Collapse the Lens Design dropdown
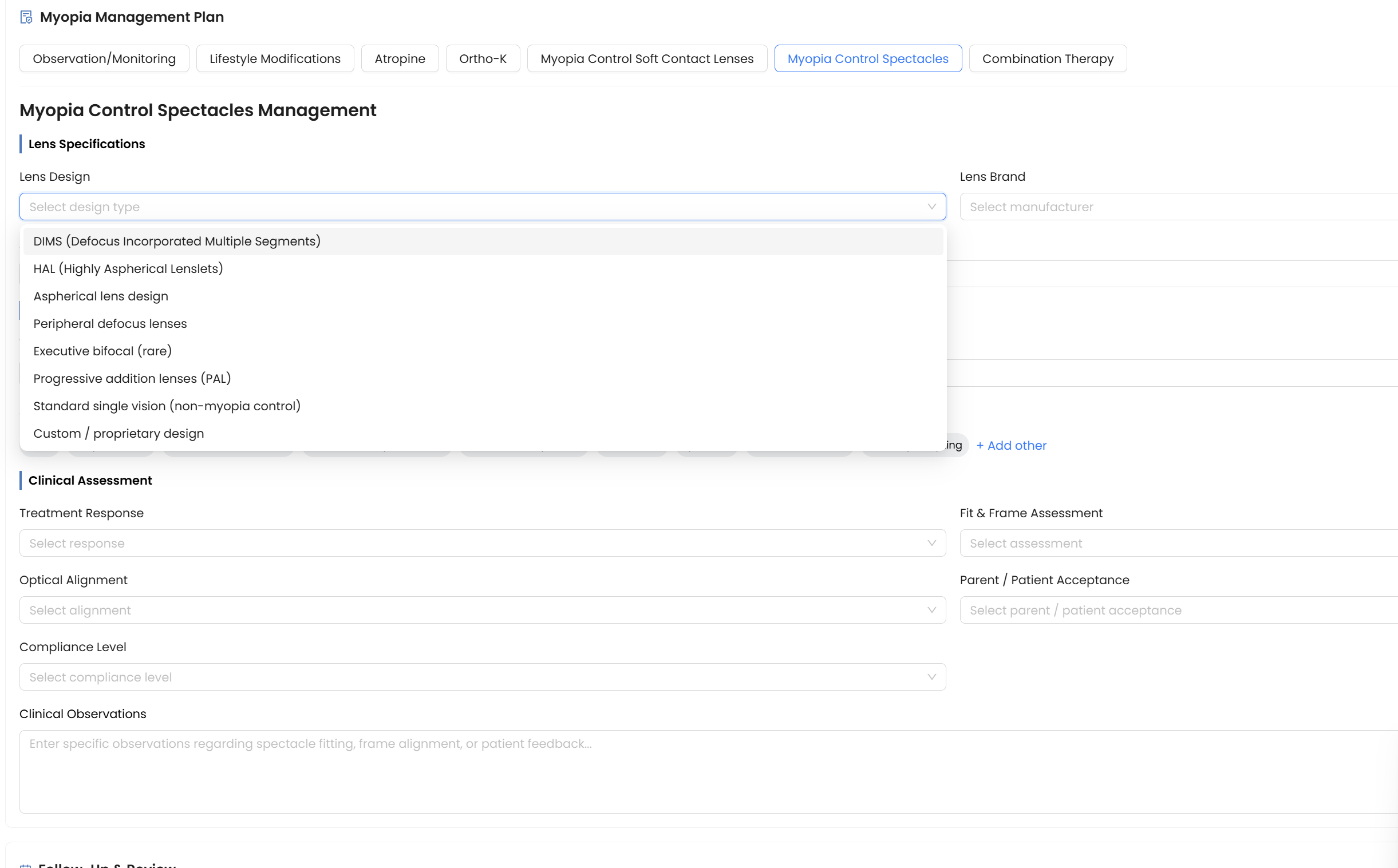1398x868 pixels. tap(483, 207)
